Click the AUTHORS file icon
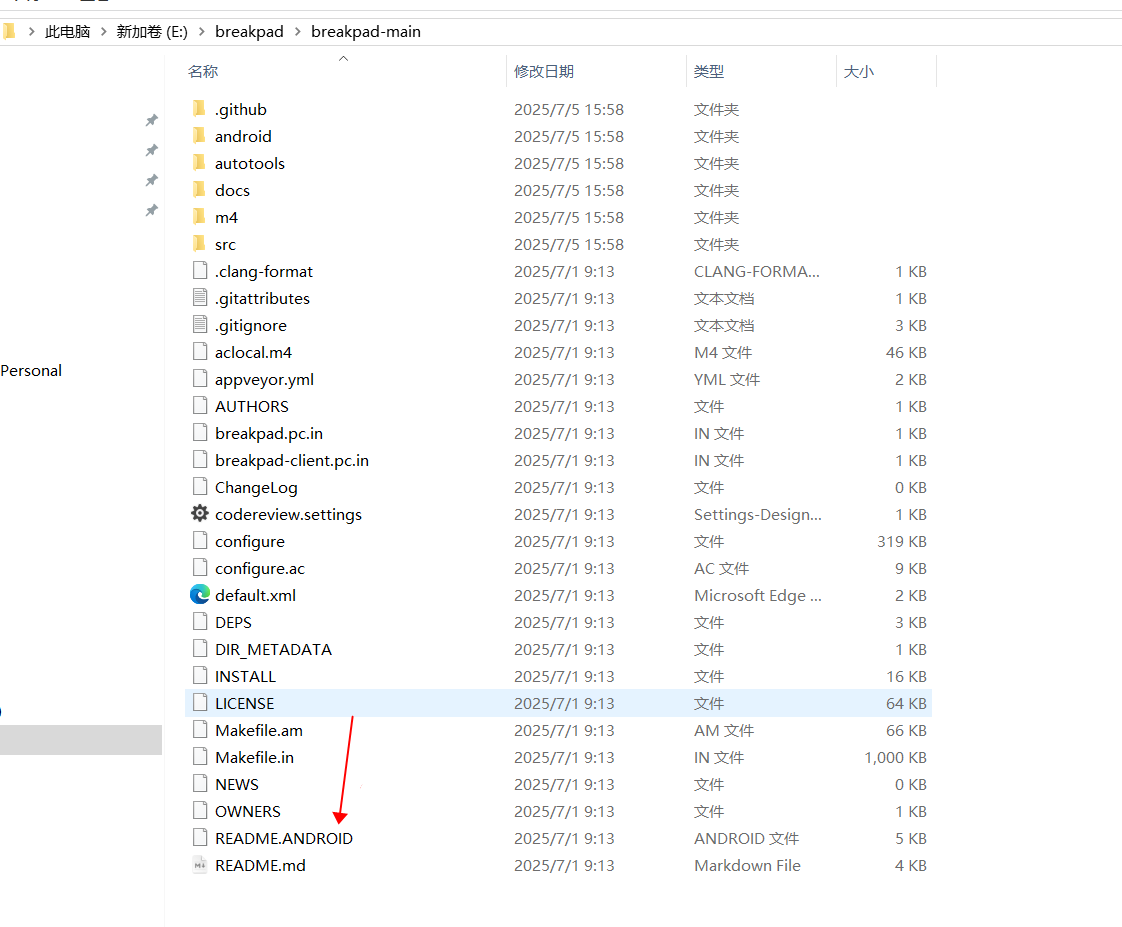Image resolution: width=1122 pixels, height=927 pixels. pyautogui.click(x=200, y=406)
